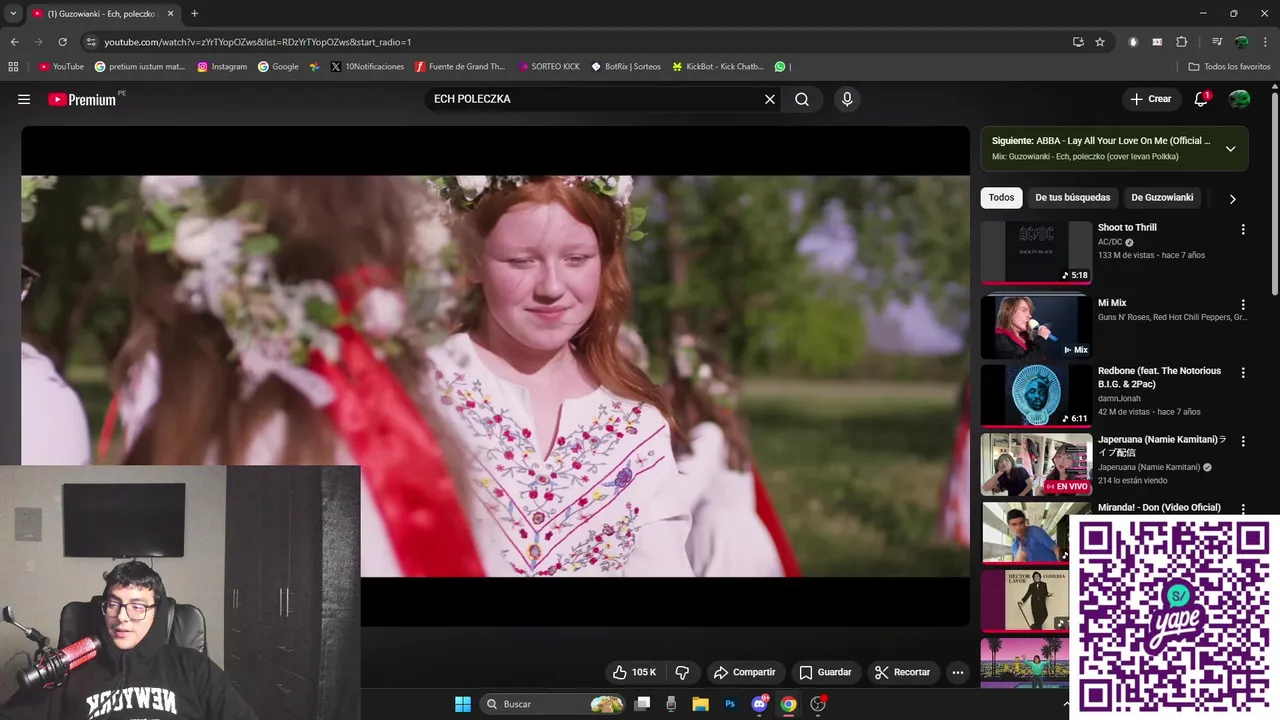Open the SORTEO KICK bookmark
Screen dimensions: 1280x720
(x=549, y=67)
